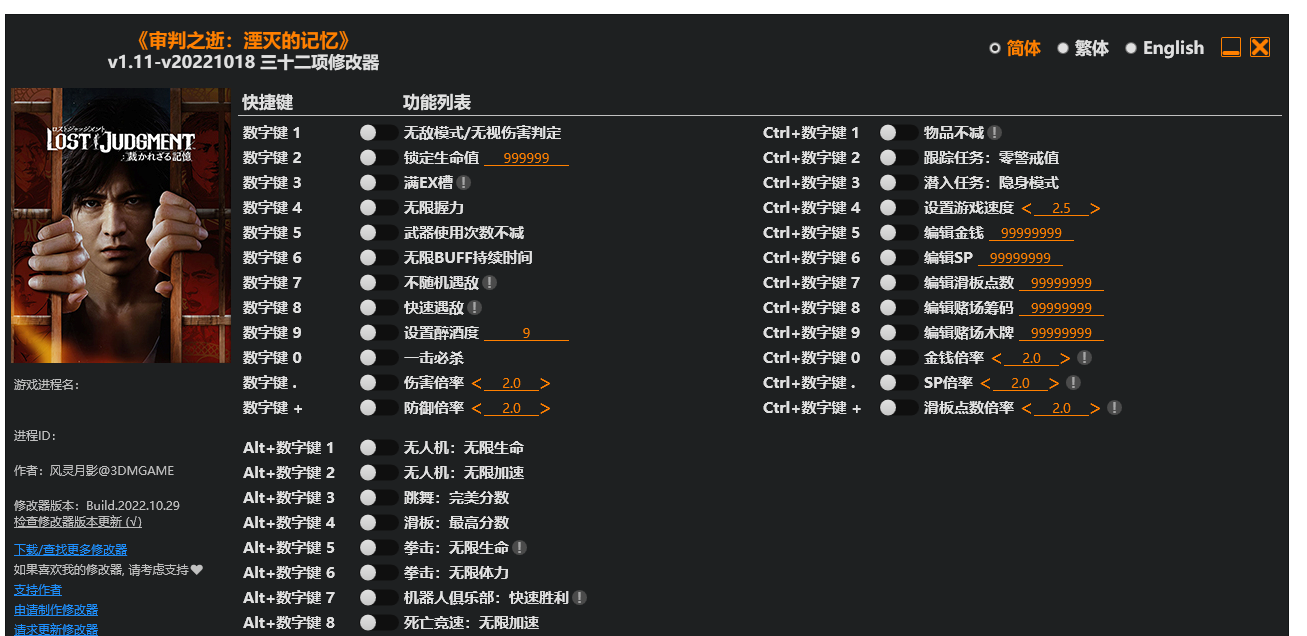Open 下载/查找更多修改器 link
This screenshot has width=1307, height=636.
click(70, 550)
